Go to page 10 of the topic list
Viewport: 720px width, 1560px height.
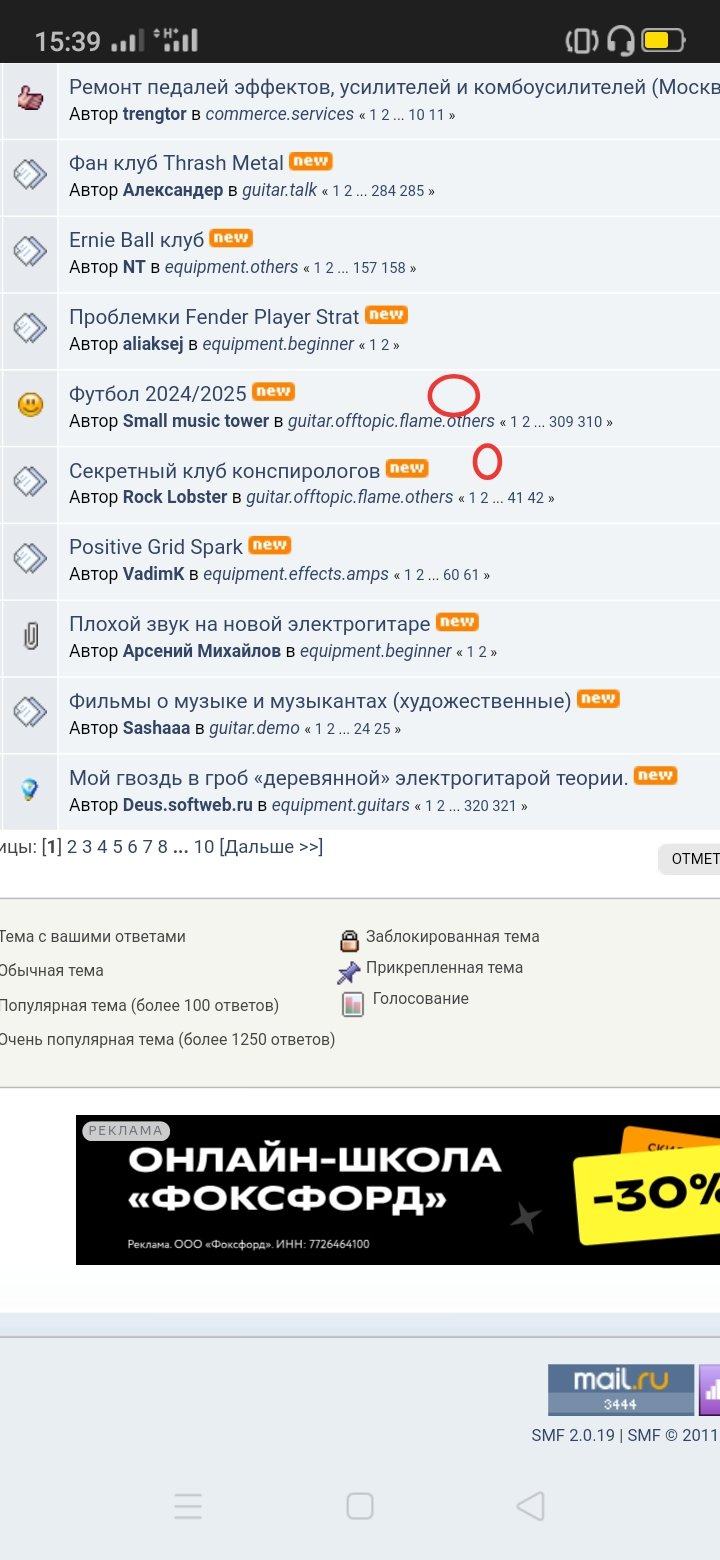(204, 847)
